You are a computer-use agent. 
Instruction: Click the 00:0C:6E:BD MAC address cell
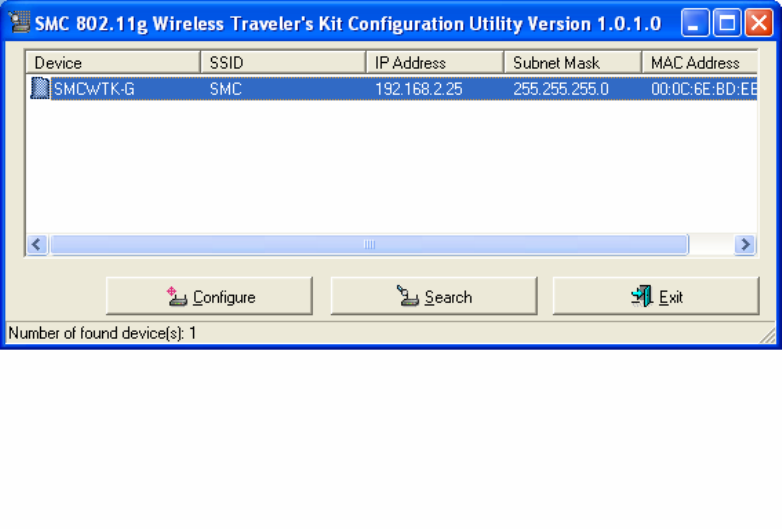click(704, 89)
